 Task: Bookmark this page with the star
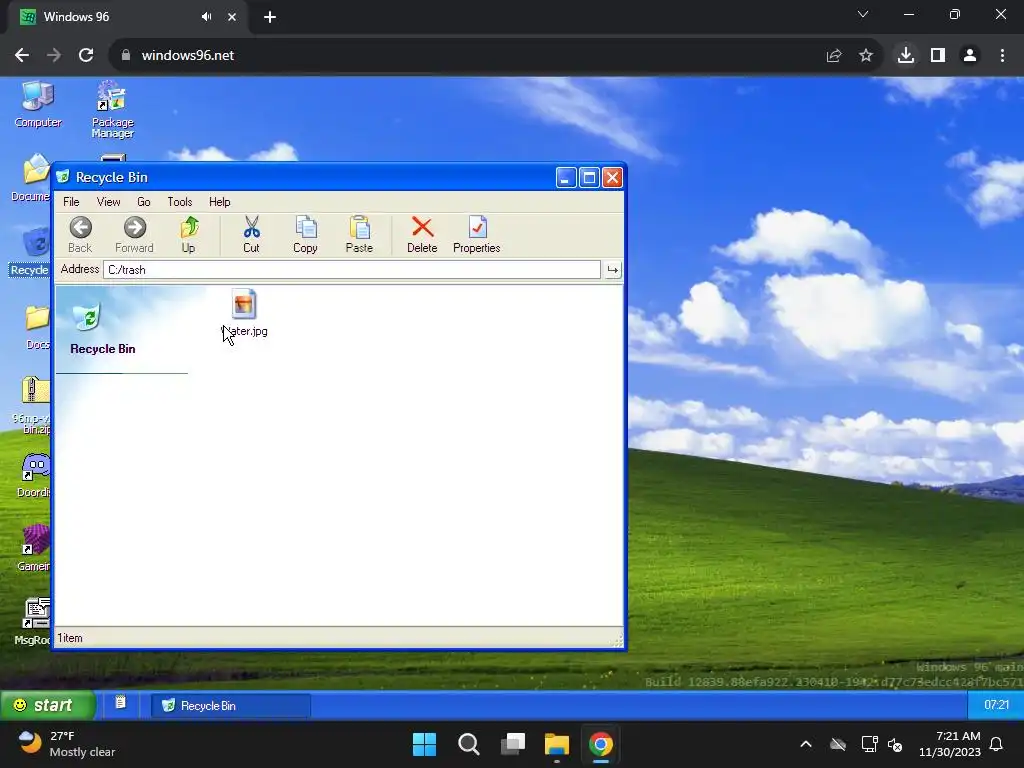pyautogui.click(x=866, y=56)
